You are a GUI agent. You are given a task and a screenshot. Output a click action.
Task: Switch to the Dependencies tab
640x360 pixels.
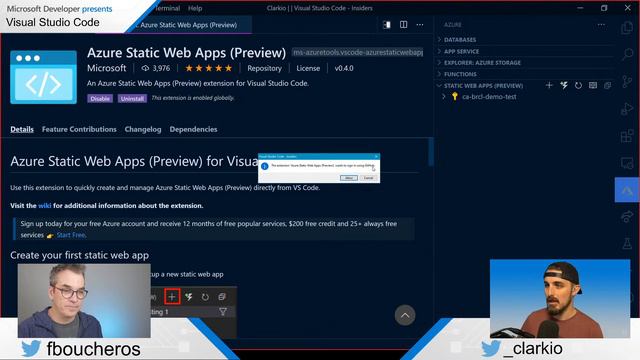click(x=193, y=129)
